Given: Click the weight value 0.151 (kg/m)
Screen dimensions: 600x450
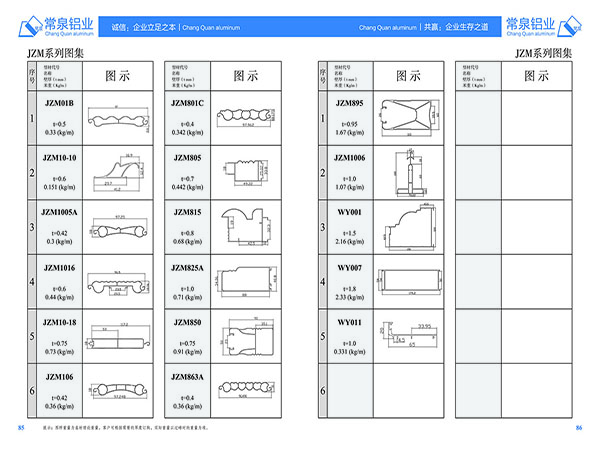Looking at the screenshot, I should coord(59,187).
